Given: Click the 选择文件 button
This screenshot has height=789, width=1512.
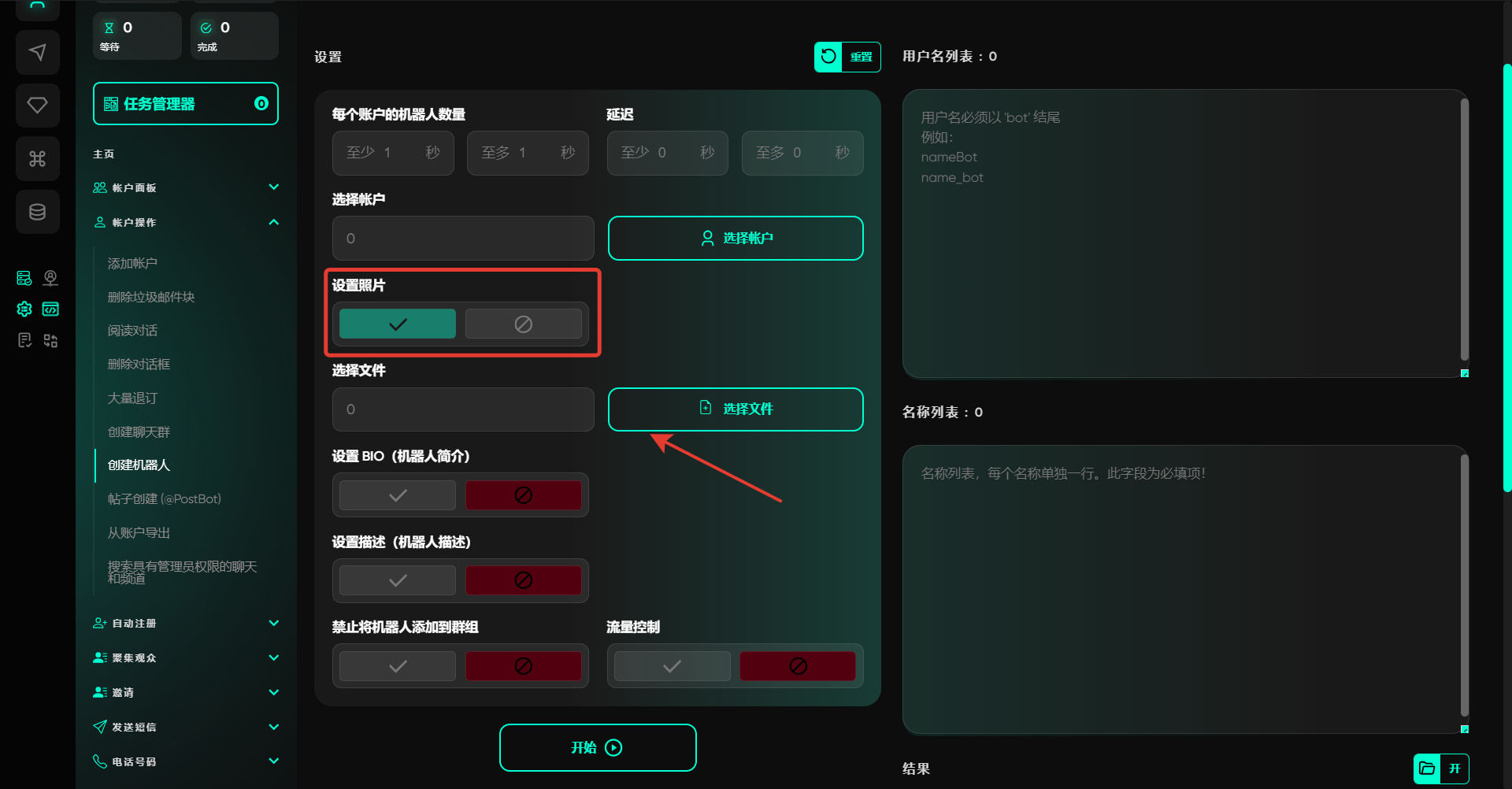Looking at the screenshot, I should tap(736, 409).
